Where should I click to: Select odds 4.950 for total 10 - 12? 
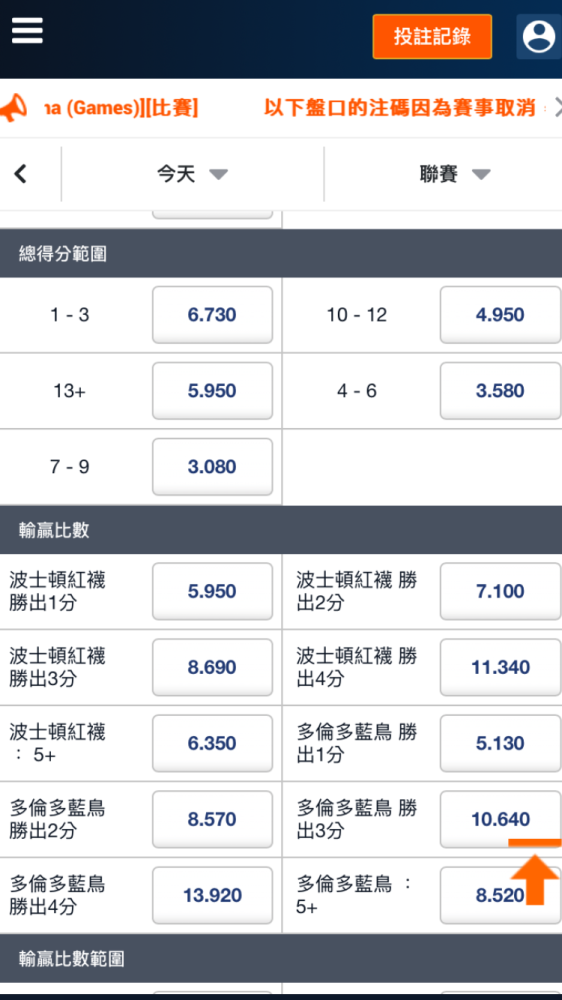500,315
